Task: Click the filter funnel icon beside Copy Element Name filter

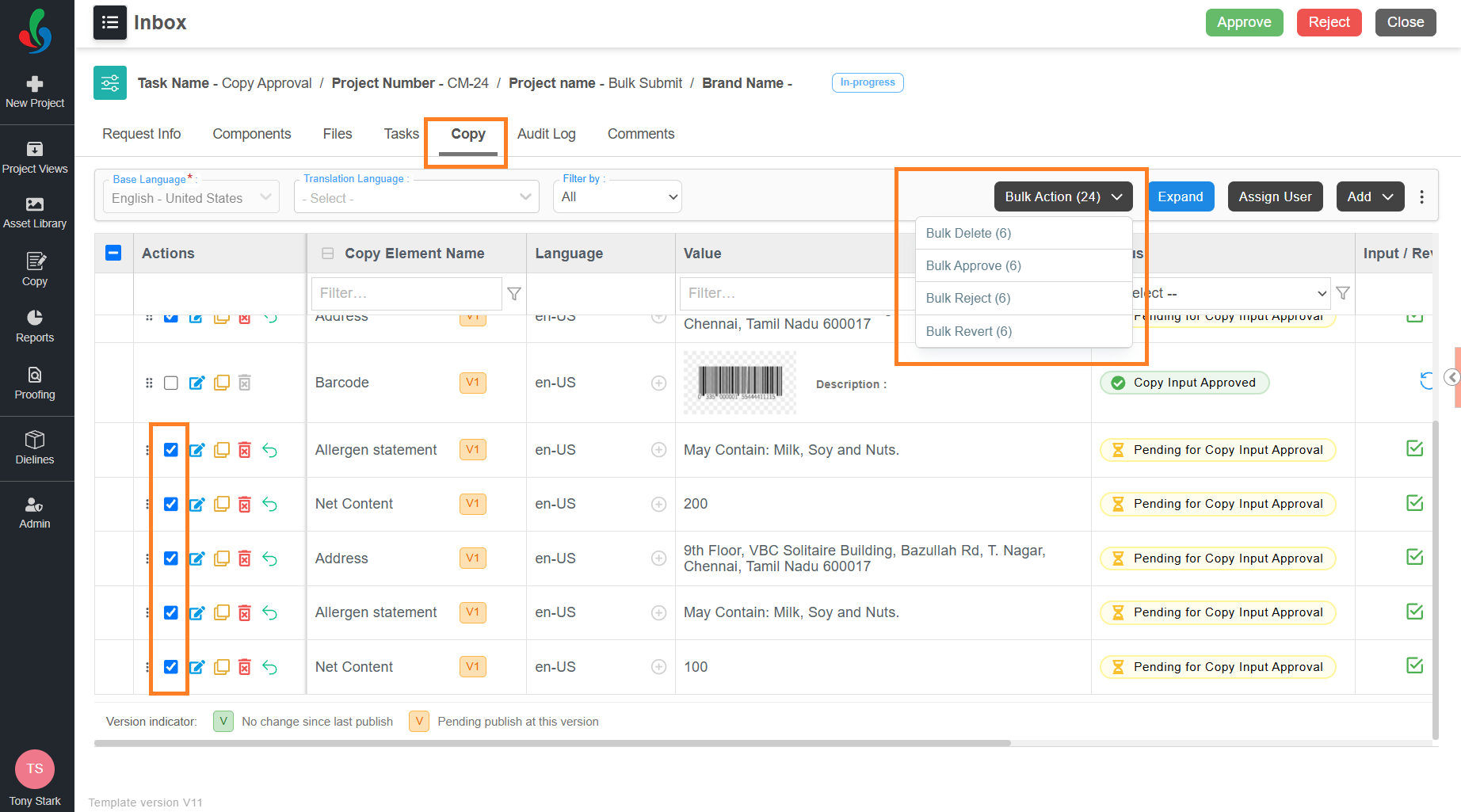Action: point(514,294)
